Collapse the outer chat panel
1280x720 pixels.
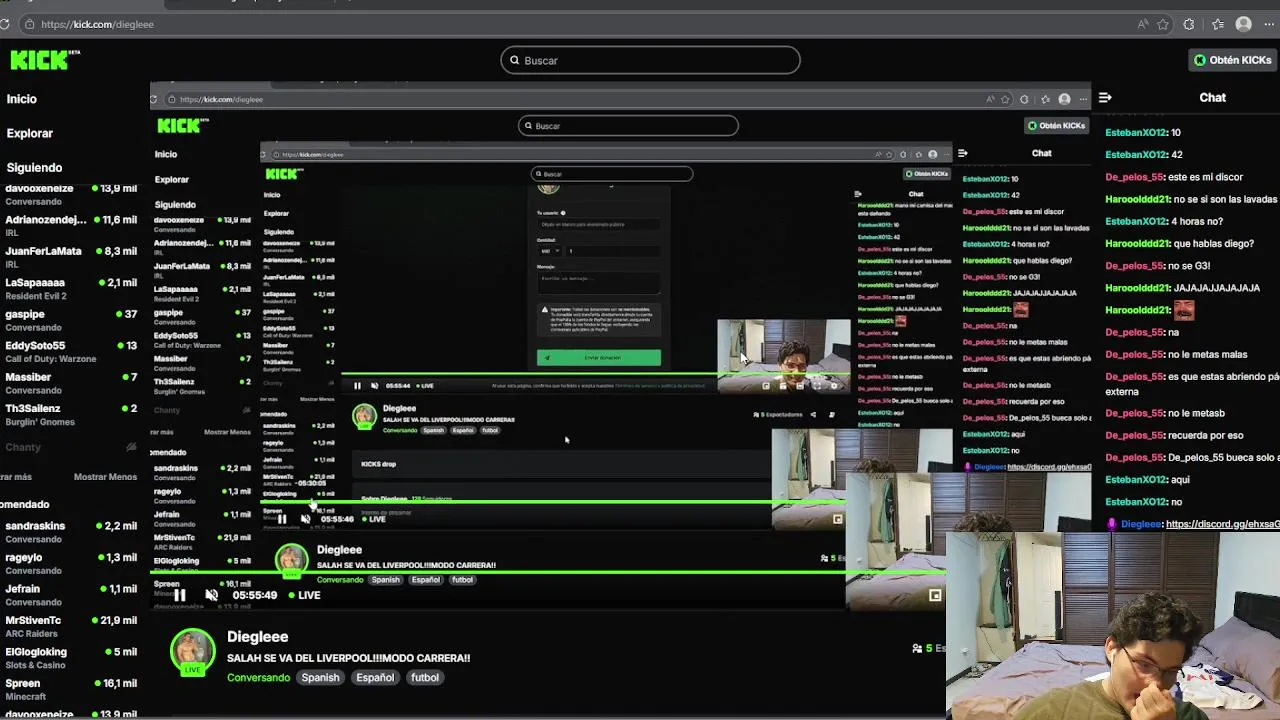pos(1105,97)
